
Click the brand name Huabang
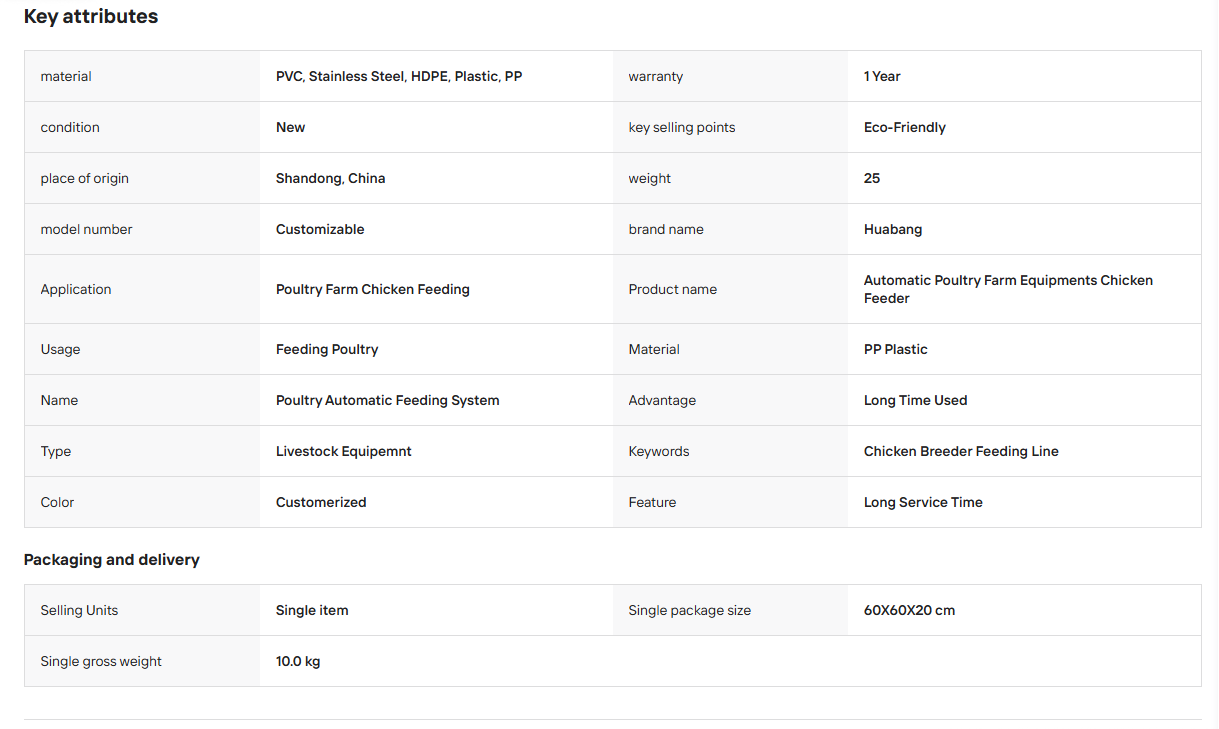click(893, 229)
